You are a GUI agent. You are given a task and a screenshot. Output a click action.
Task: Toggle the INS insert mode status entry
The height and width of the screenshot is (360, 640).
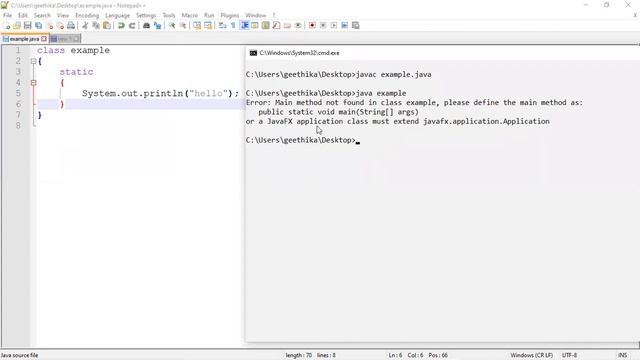622,356
